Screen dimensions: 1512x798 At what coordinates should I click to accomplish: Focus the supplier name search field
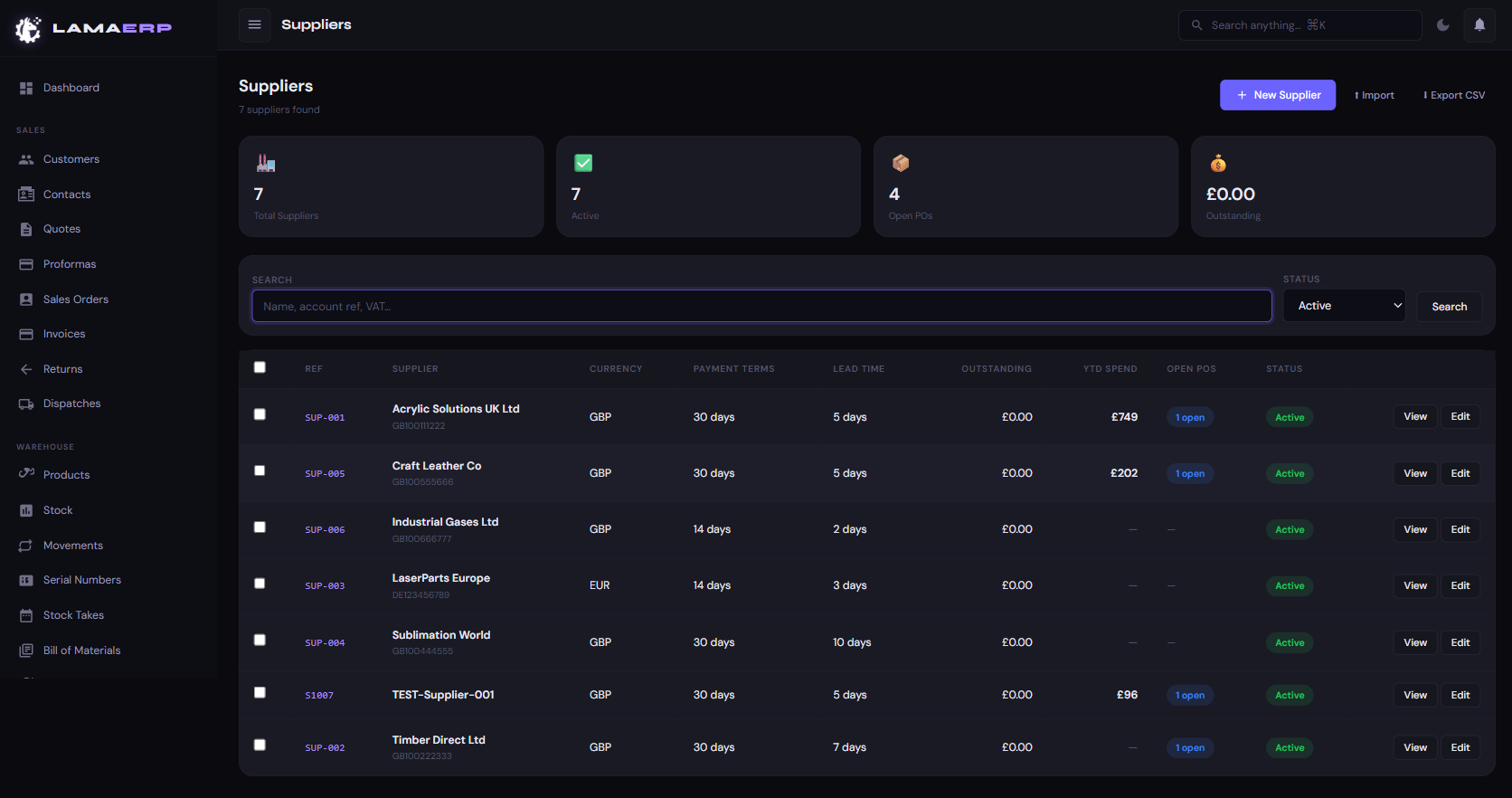[x=761, y=306]
